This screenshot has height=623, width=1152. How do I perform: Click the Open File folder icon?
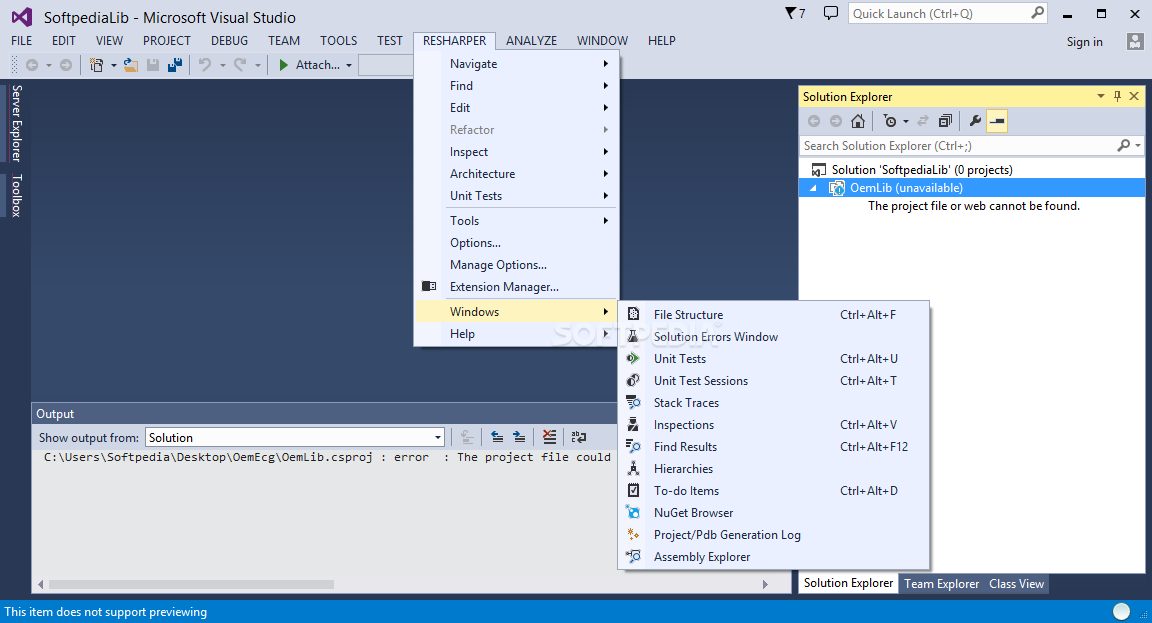point(131,65)
